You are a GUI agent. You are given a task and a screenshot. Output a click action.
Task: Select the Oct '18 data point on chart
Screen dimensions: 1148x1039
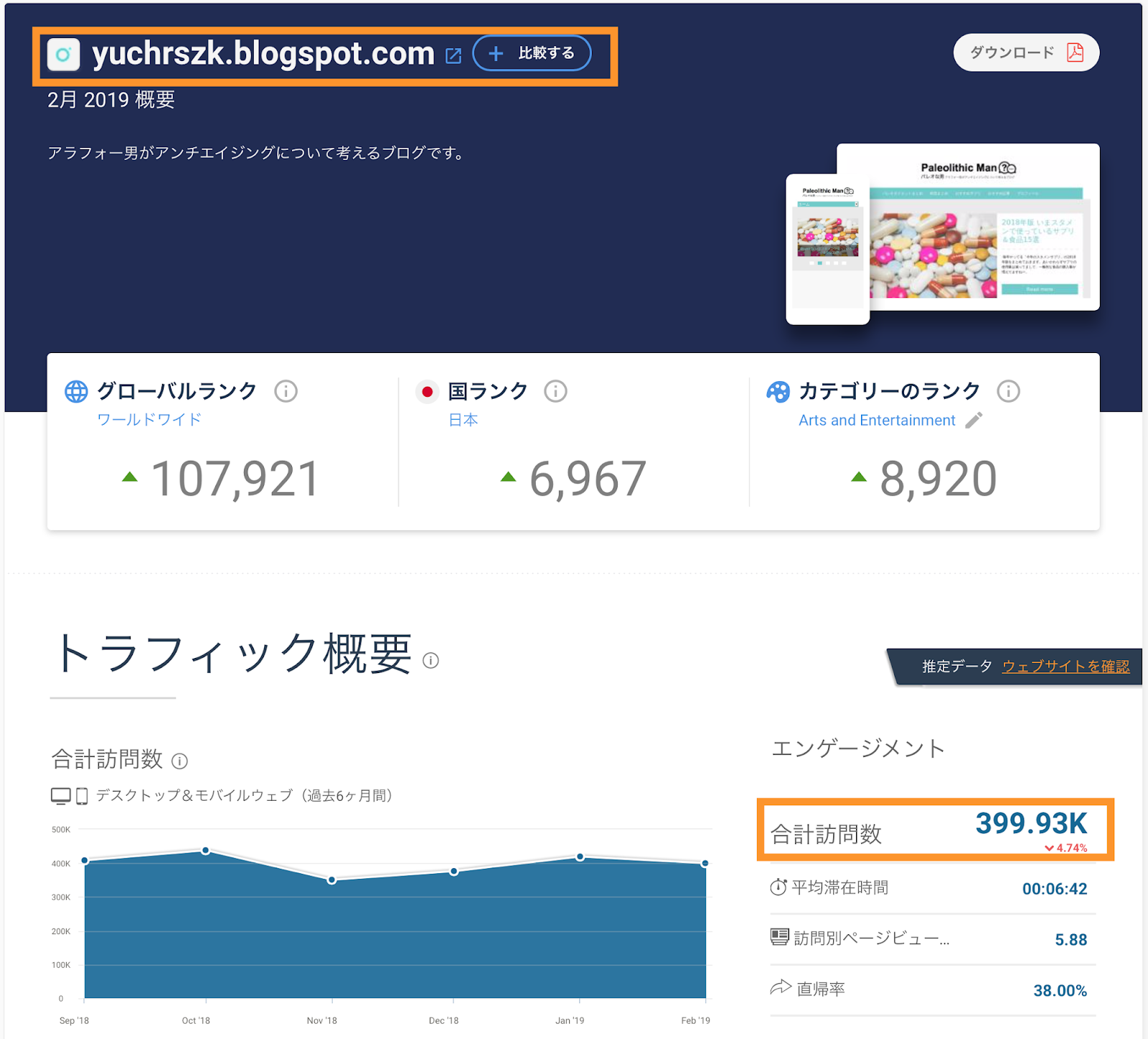[206, 850]
